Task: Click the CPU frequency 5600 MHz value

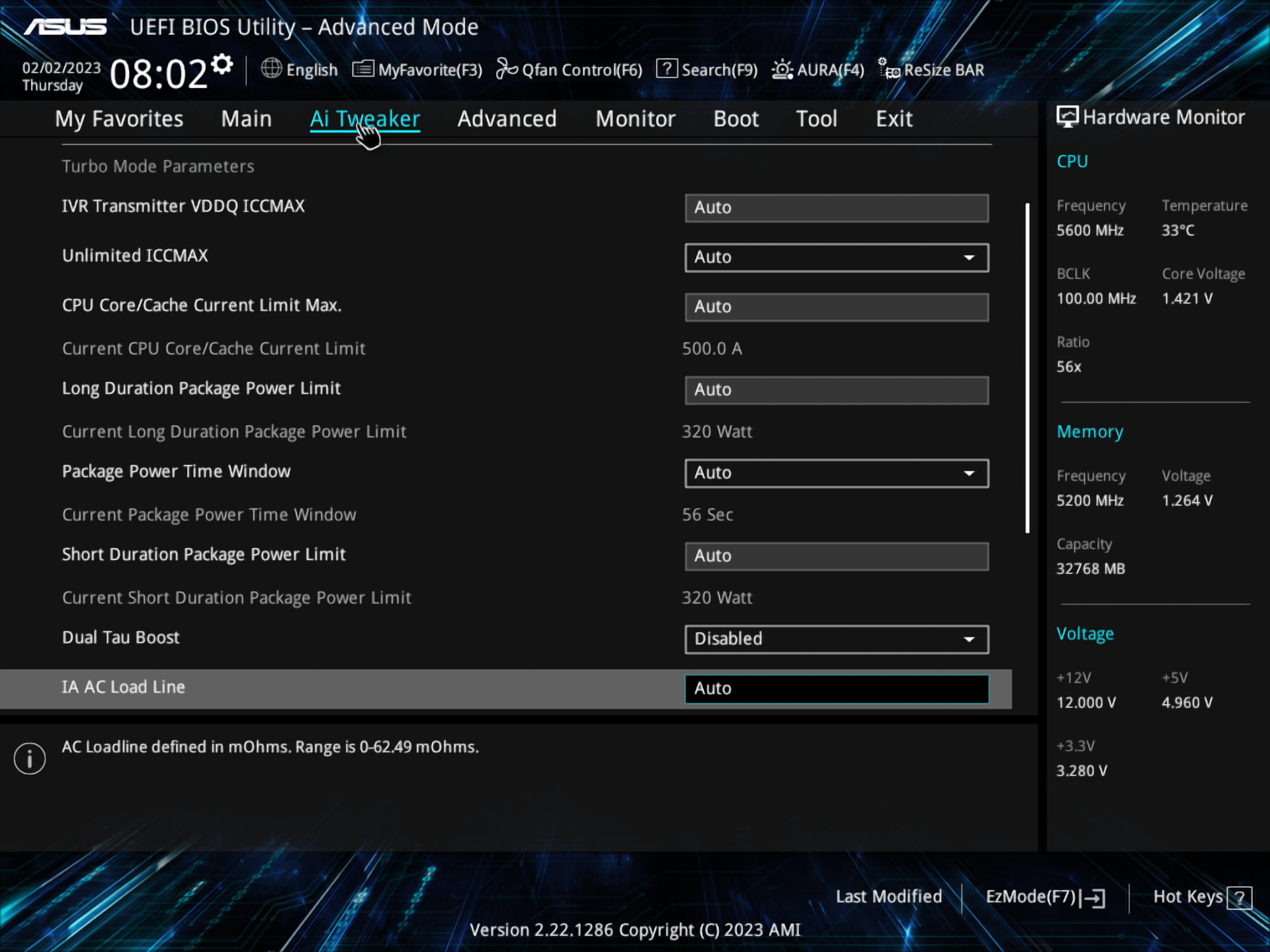Action: pos(1090,230)
